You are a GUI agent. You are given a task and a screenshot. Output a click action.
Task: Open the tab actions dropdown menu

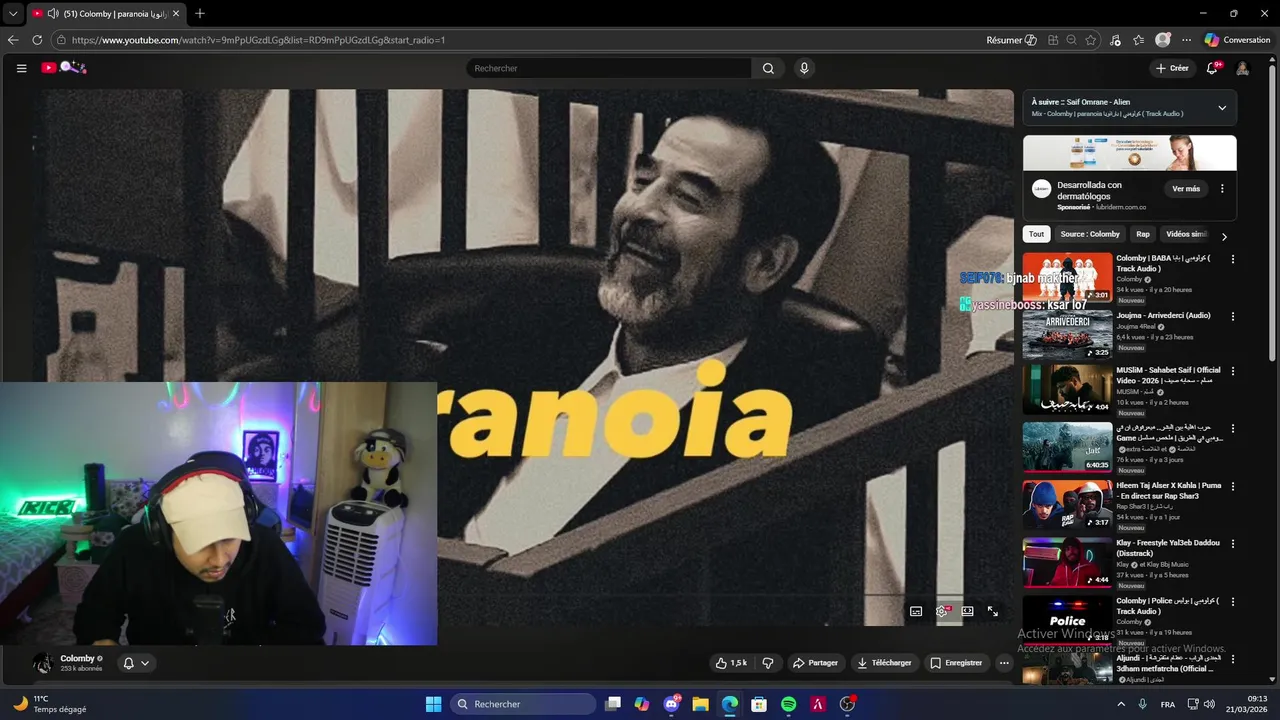click(13, 14)
